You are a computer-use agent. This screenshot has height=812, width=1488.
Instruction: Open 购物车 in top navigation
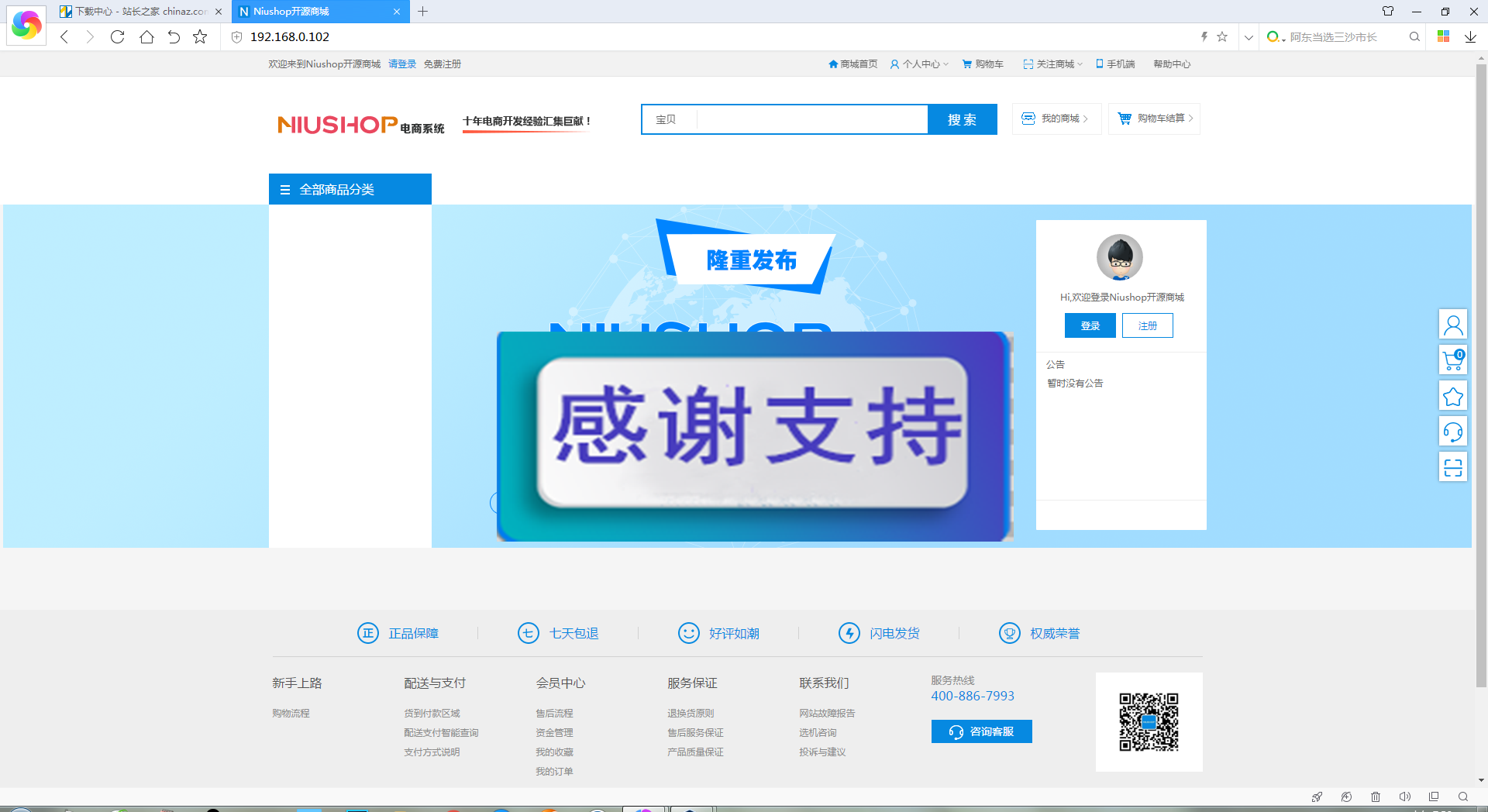coord(983,64)
